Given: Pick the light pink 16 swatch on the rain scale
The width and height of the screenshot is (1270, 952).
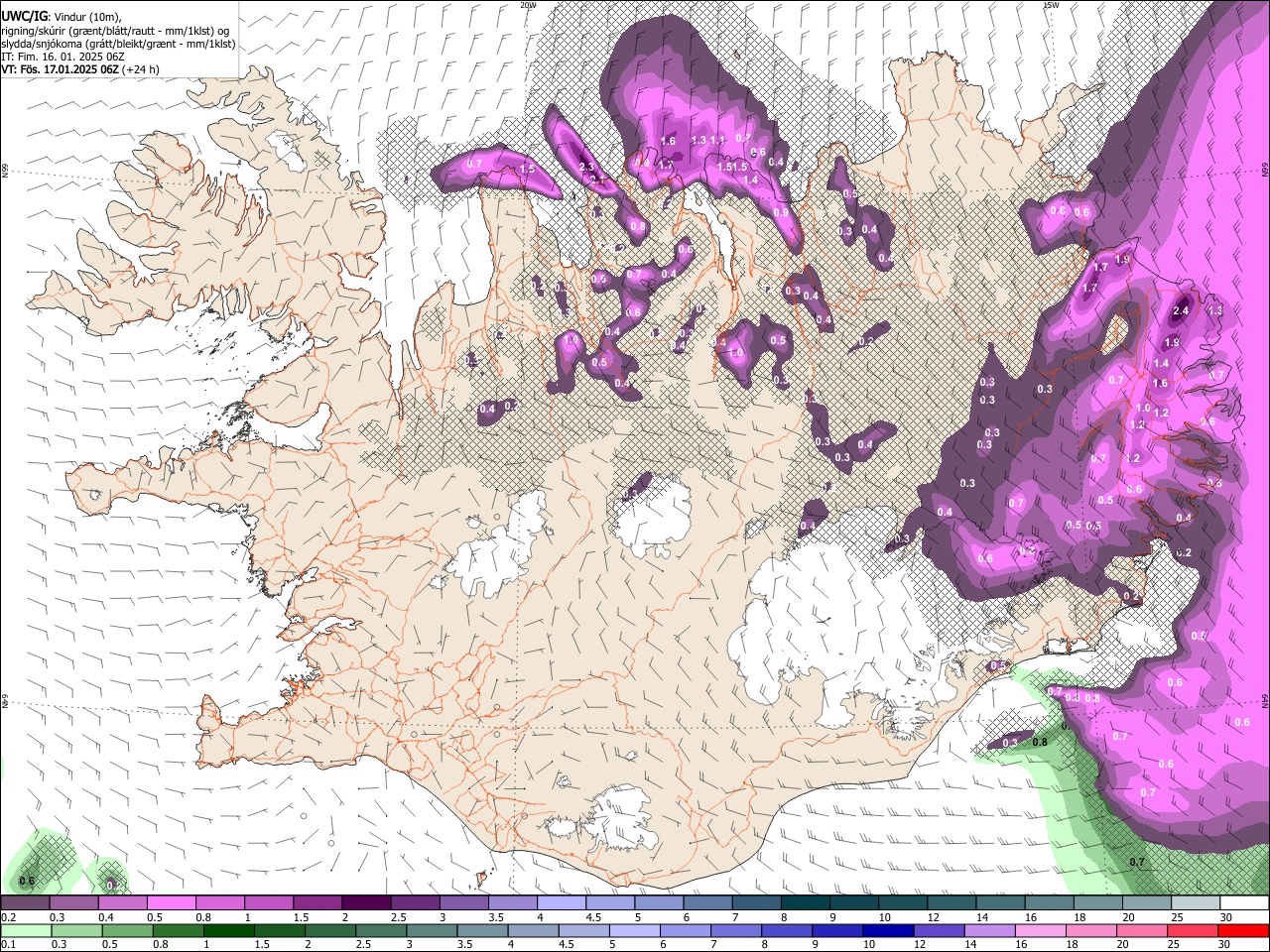Looking at the screenshot, I should (x=1041, y=930).
